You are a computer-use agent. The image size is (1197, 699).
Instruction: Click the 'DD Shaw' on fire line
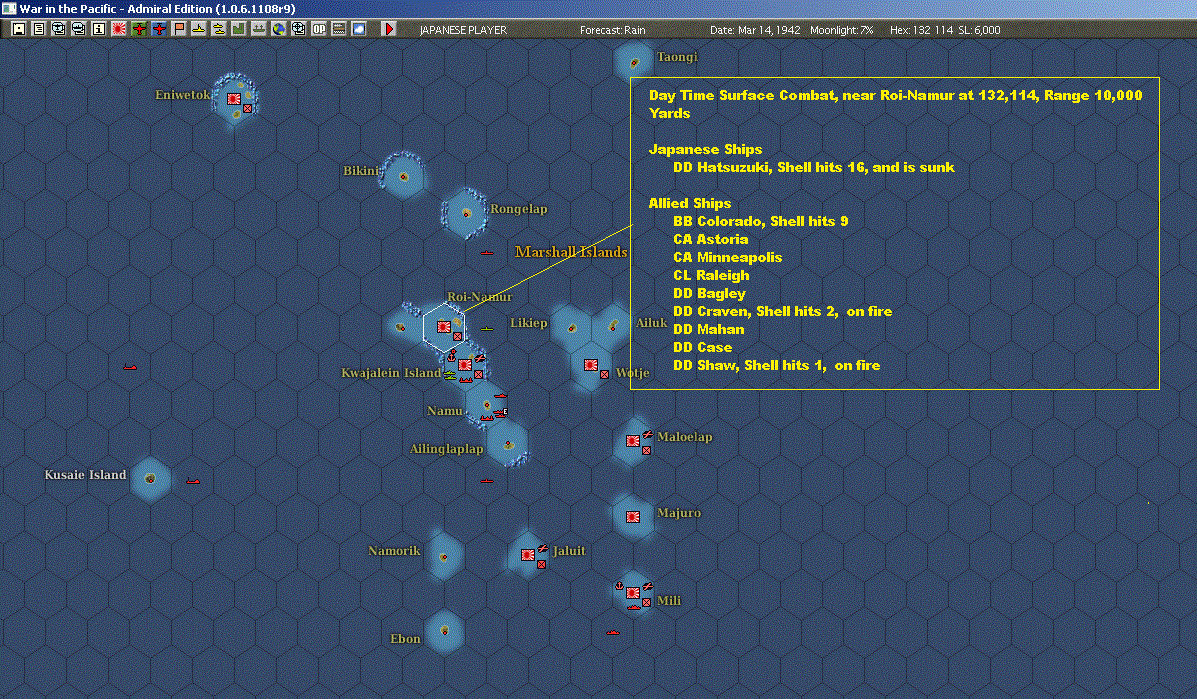(776, 366)
